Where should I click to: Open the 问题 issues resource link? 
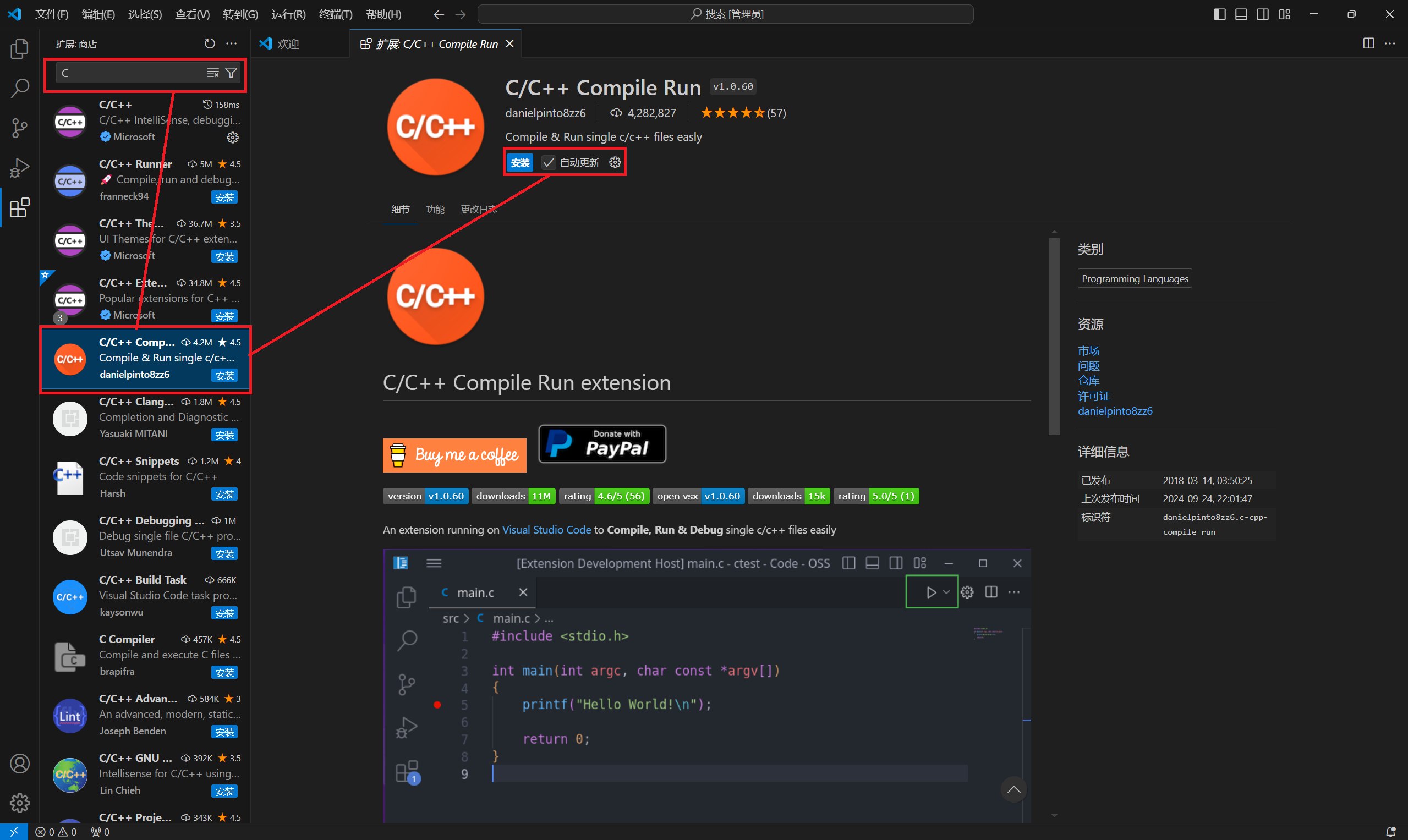(1089, 366)
